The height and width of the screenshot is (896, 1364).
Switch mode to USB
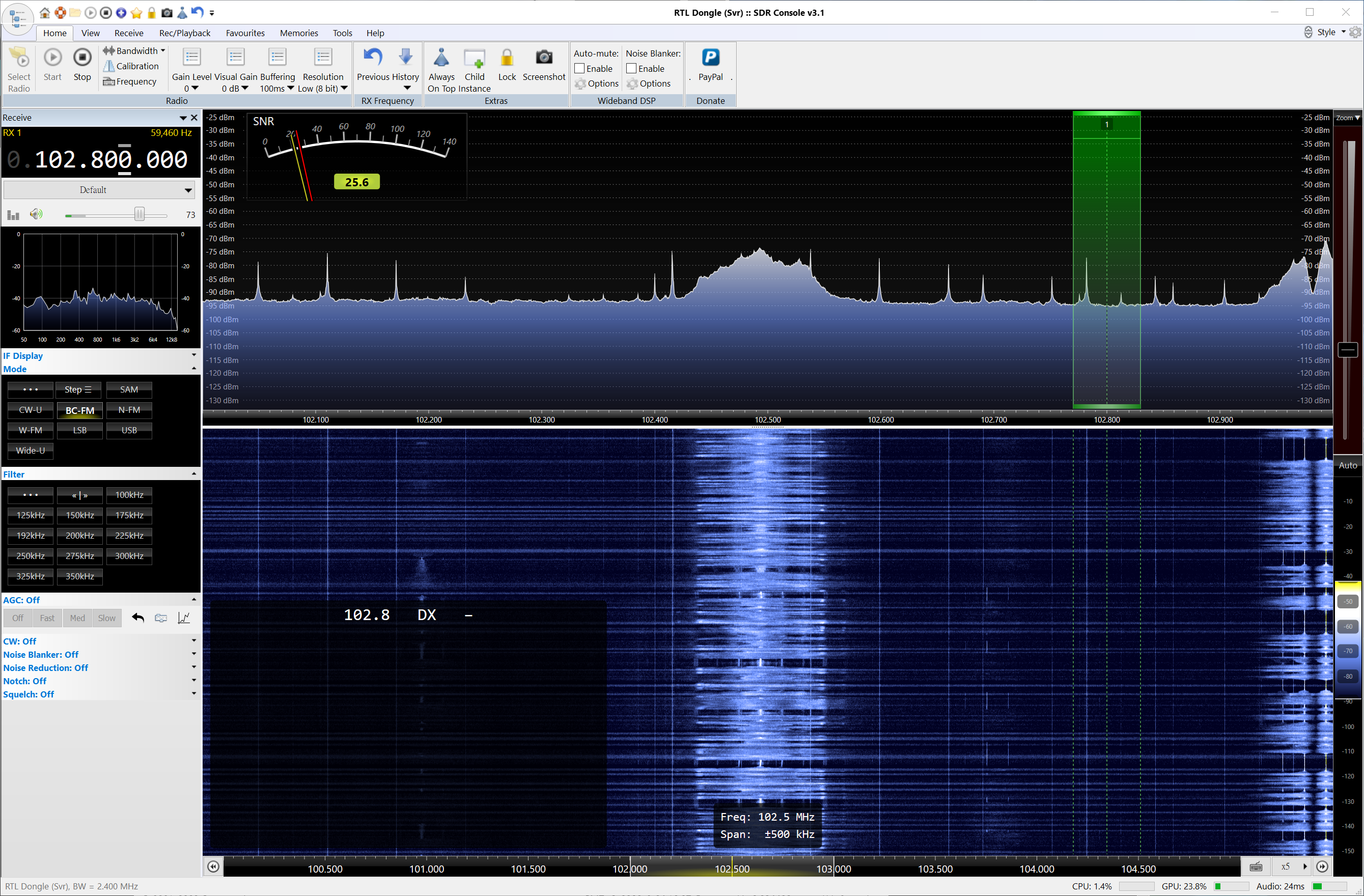[x=129, y=430]
